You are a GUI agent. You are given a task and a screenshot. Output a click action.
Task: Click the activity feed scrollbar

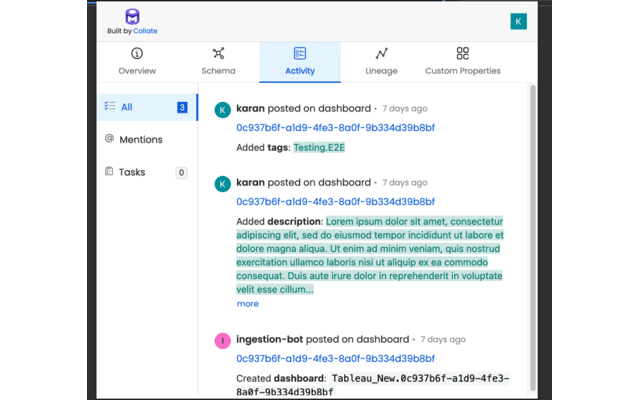point(533,238)
